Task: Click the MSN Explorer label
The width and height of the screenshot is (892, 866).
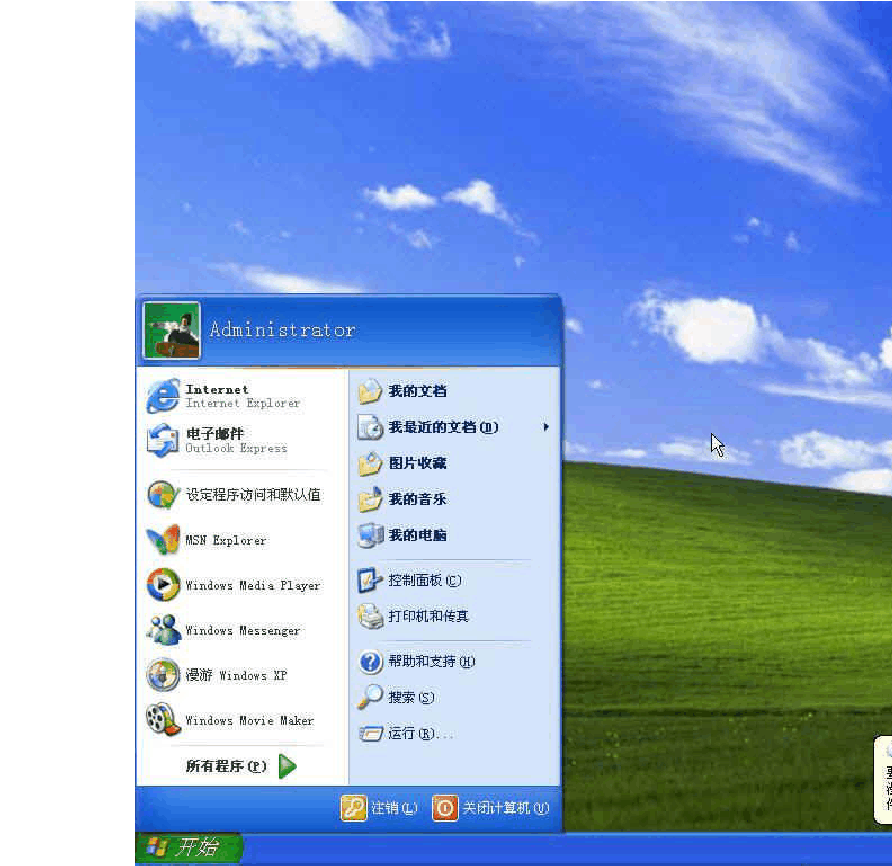Action: pyautogui.click(x=226, y=540)
